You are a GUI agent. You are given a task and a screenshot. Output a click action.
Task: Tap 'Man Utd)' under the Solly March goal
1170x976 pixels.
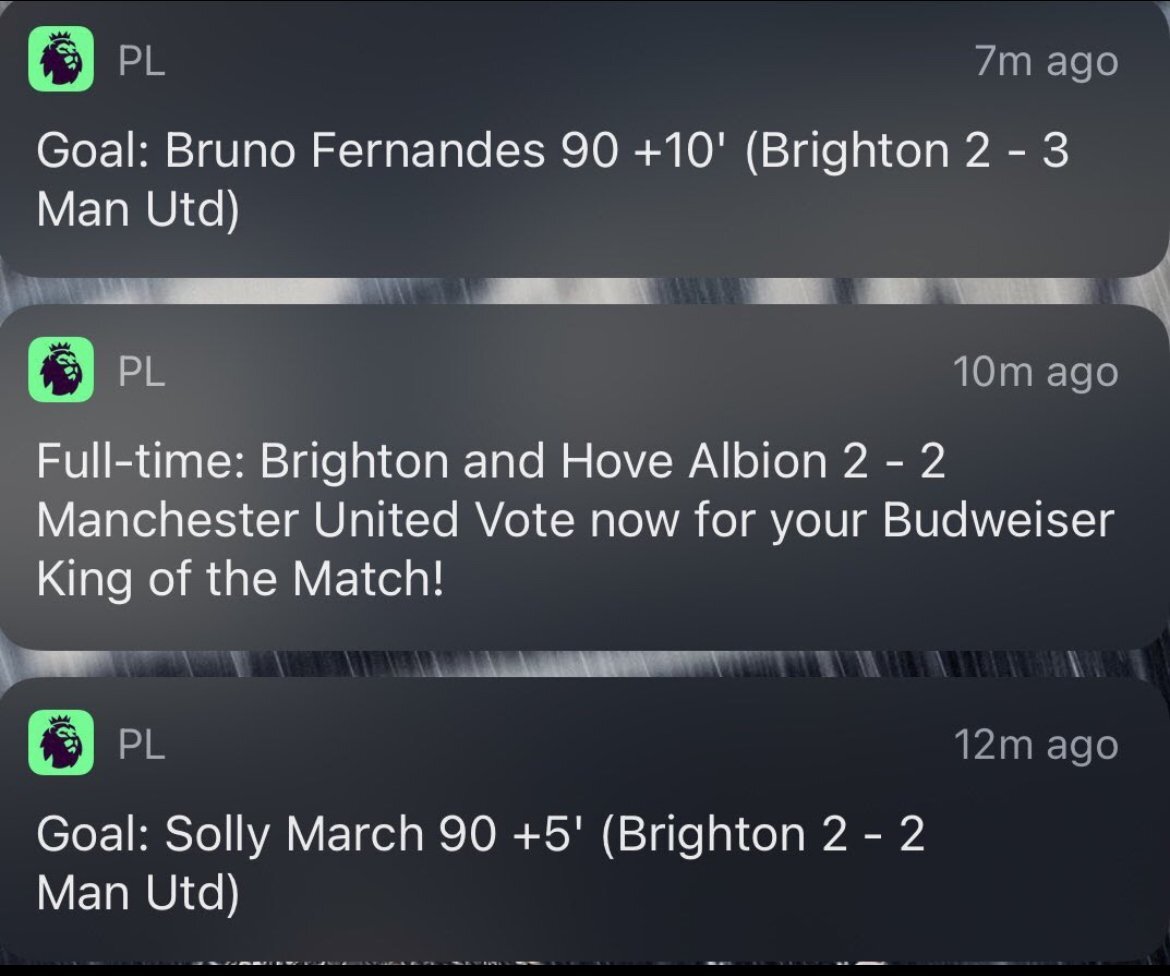click(138, 893)
